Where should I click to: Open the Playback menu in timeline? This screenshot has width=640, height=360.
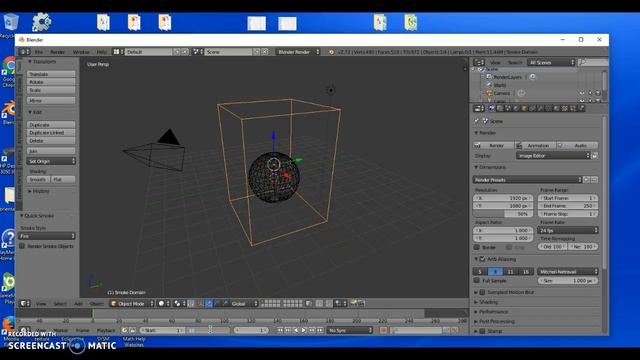coord(106,330)
